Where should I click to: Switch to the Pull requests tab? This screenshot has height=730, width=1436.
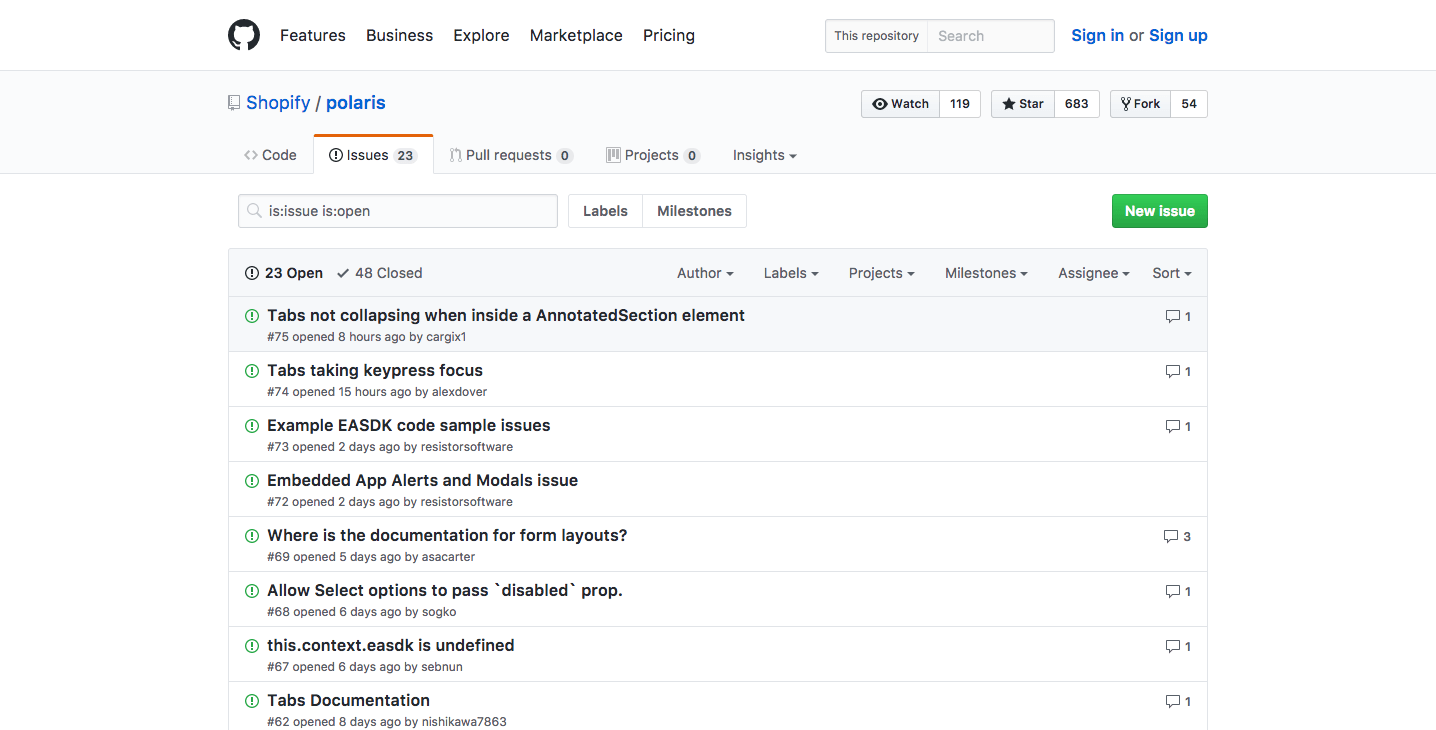tap(511, 155)
